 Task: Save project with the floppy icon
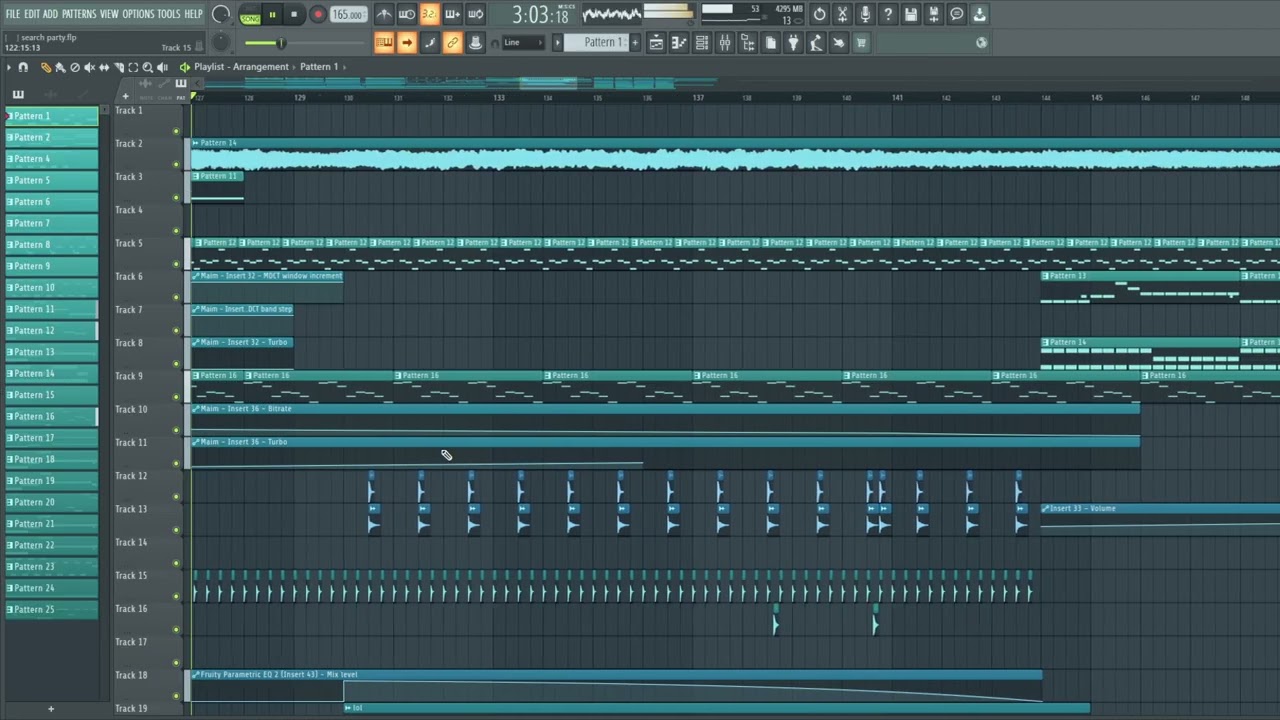coord(911,14)
